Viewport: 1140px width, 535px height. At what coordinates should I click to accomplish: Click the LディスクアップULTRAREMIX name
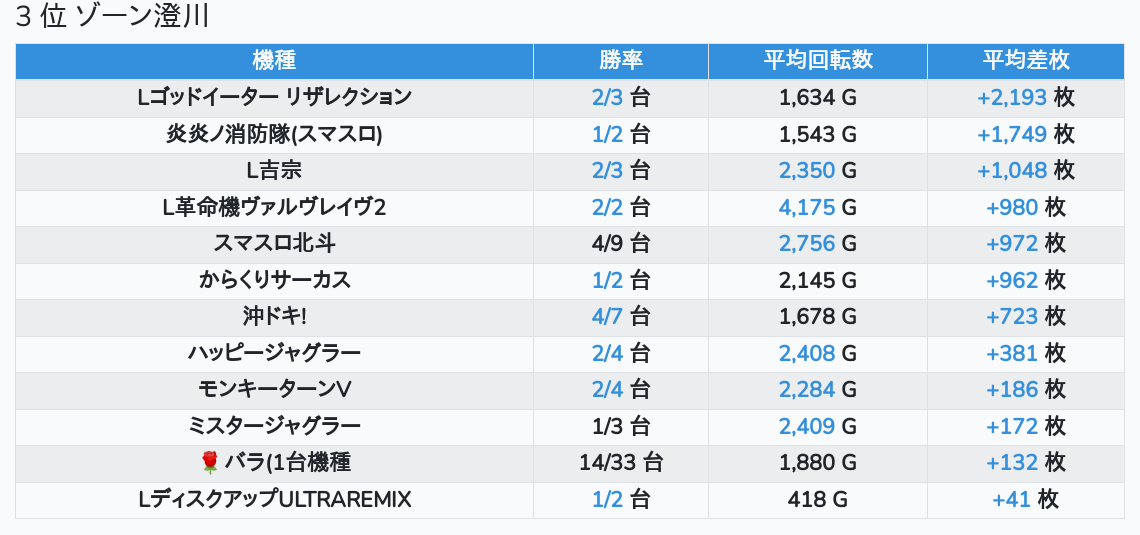point(274,499)
